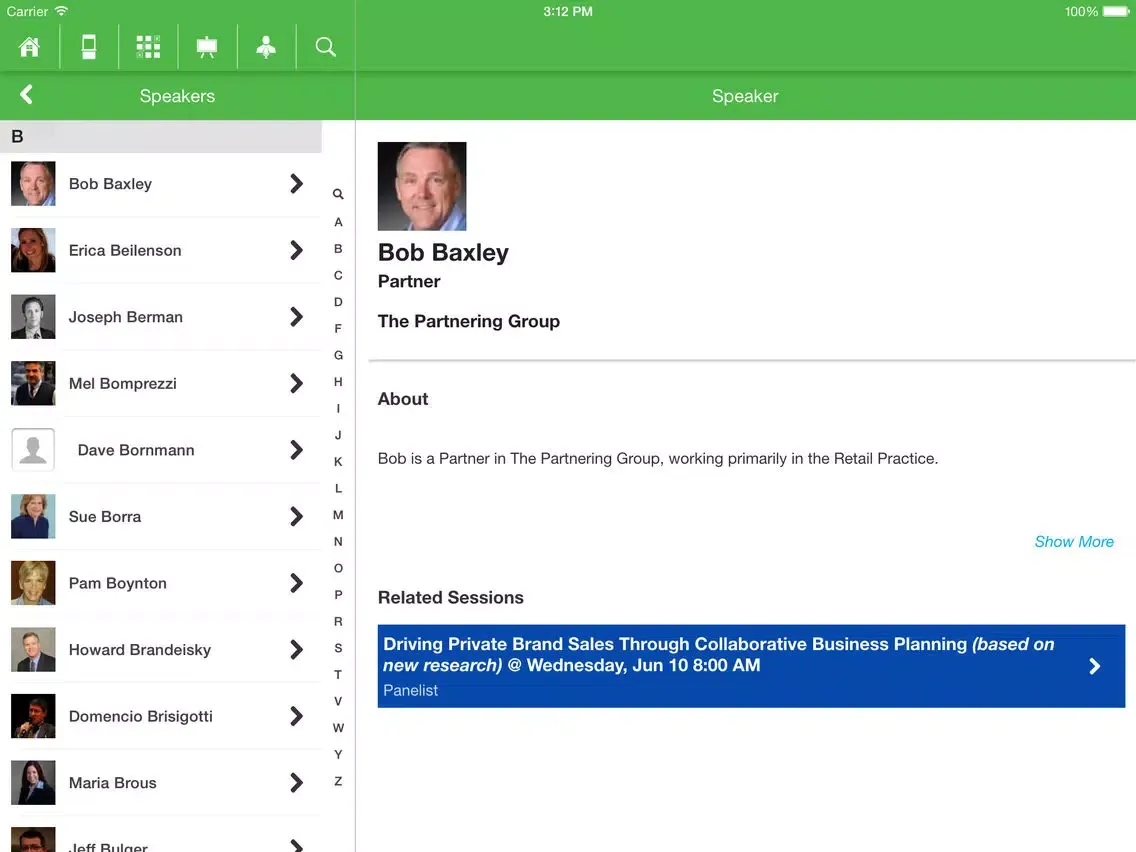Jump to letter S in index
The height and width of the screenshot is (852, 1136).
338,648
